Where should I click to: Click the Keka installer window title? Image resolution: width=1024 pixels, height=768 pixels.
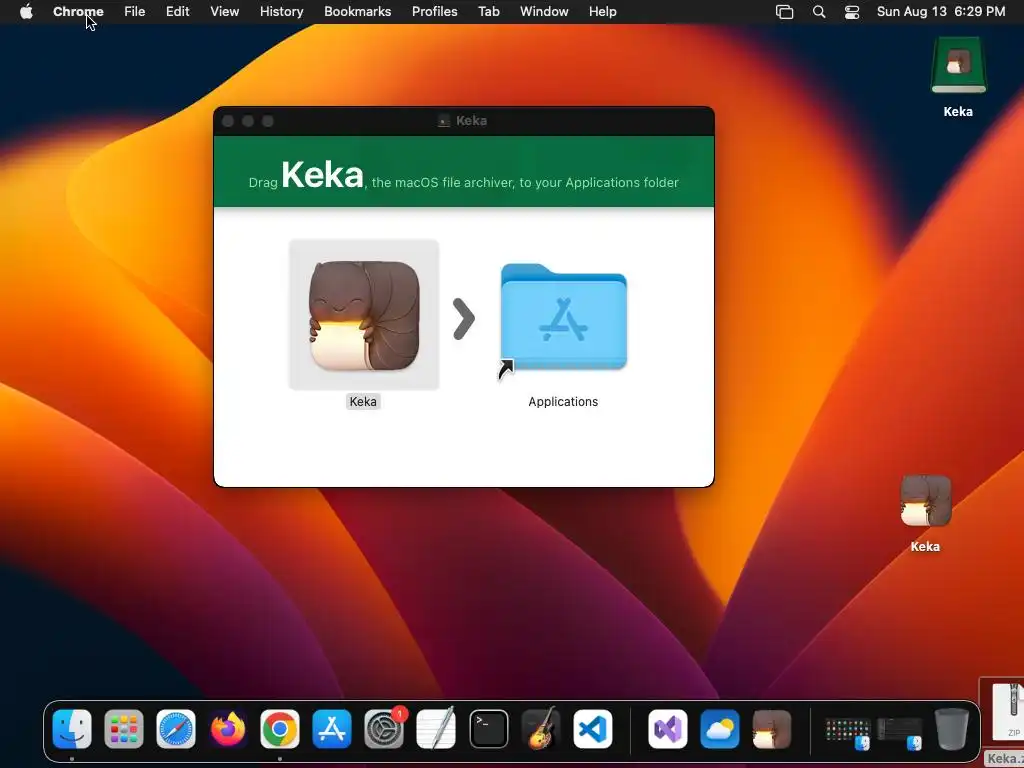pos(471,121)
